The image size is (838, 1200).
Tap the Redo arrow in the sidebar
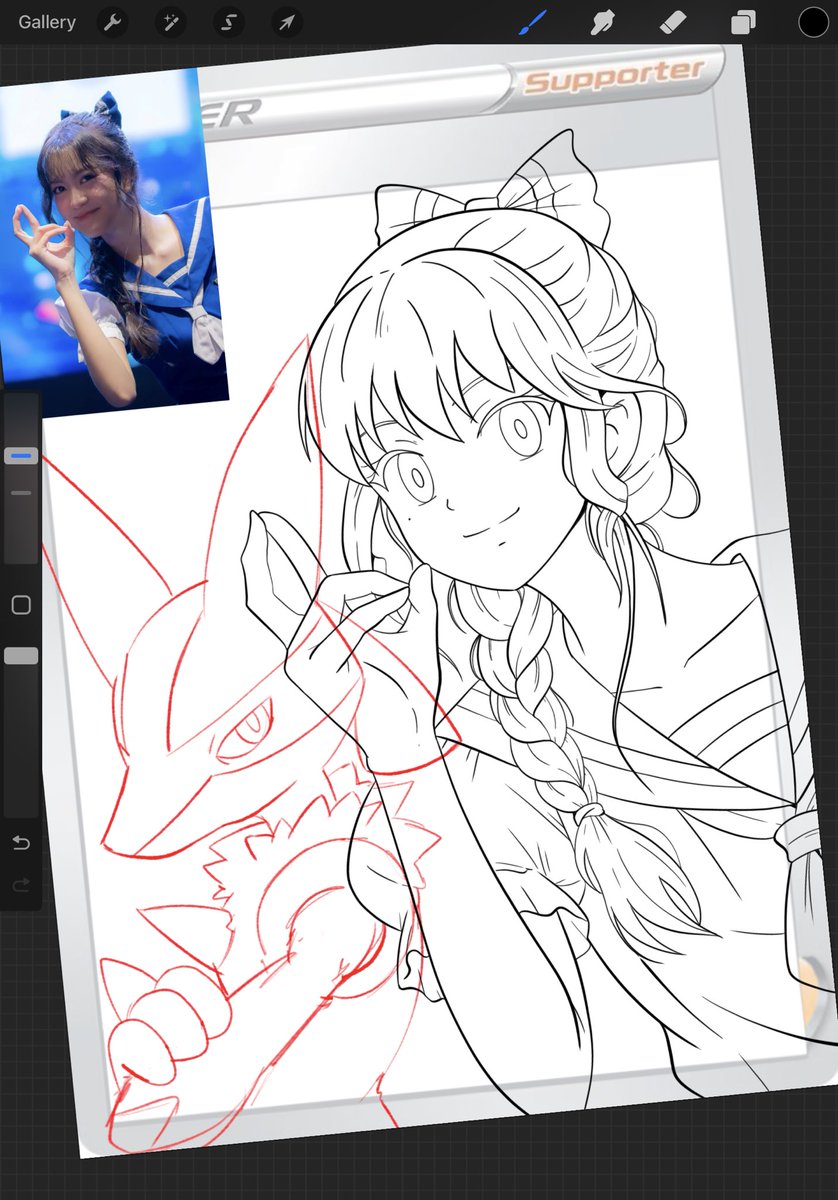point(21,884)
